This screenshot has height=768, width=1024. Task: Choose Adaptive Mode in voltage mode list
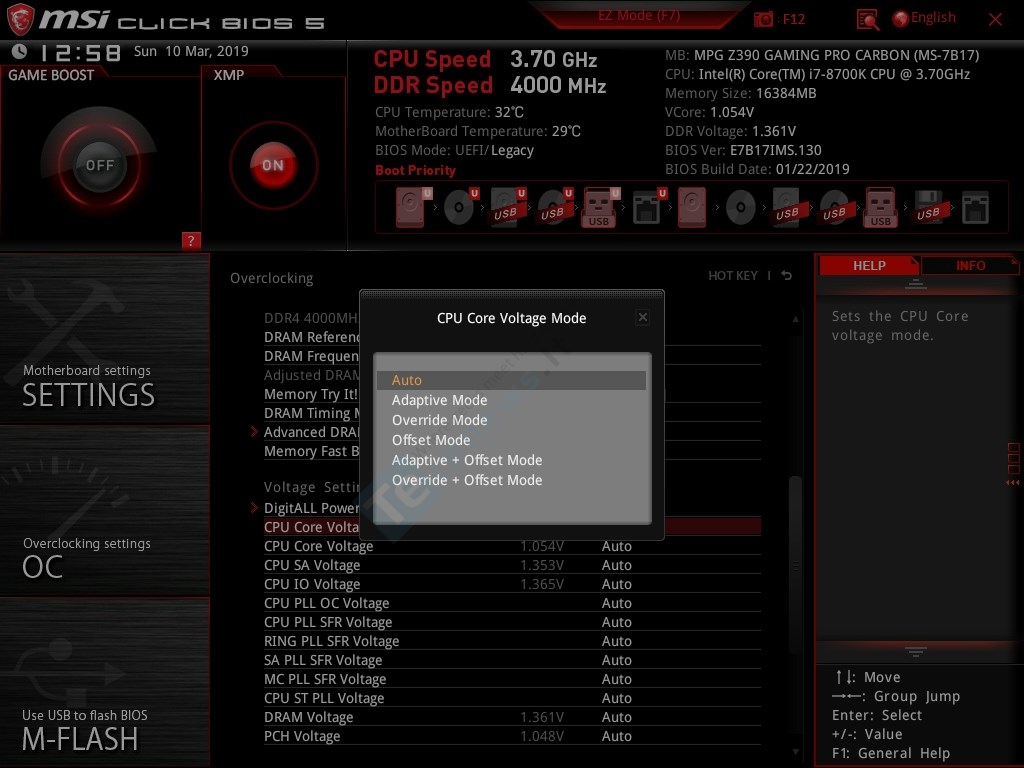(439, 400)
